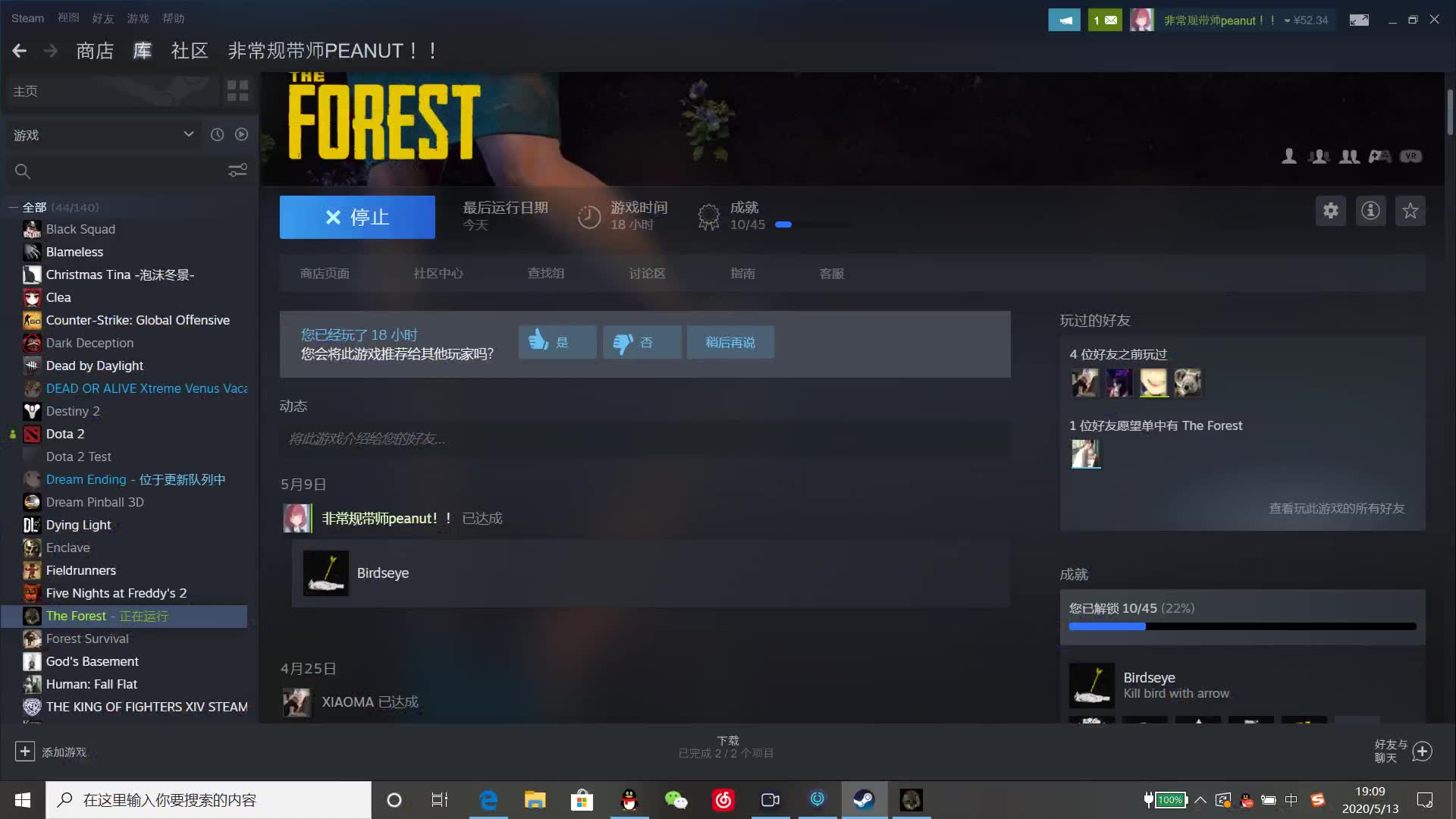Screen dimensions: 1456x819
Task: Toggle the ready-to-play filter icon
Action: coord(241,134)
